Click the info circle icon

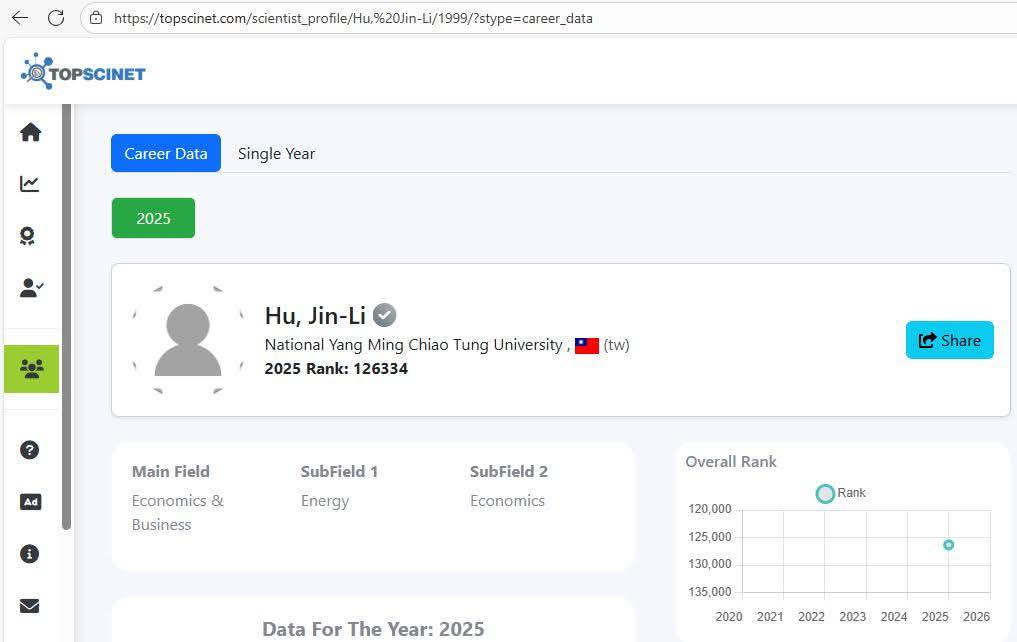point(30,554)
